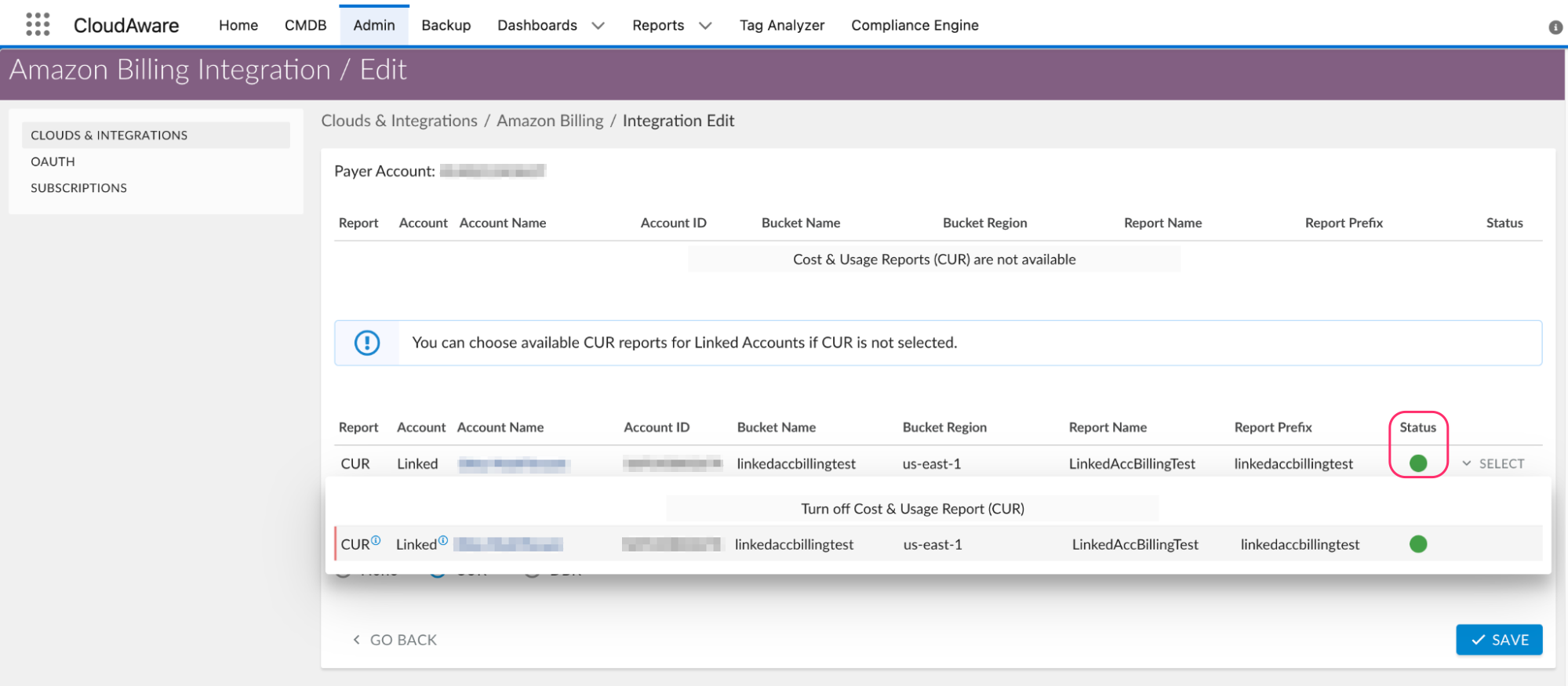The image size is (1568, 686).
Task: Open the SELECT dropdown for linked account
Action: [1493, 464]
